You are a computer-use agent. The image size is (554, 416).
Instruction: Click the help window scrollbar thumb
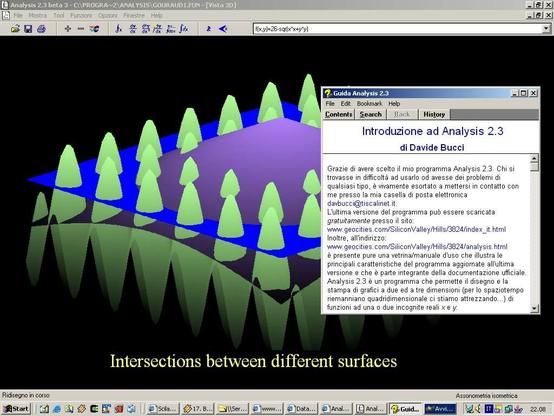pyautogui.click(x=534, y=166)
